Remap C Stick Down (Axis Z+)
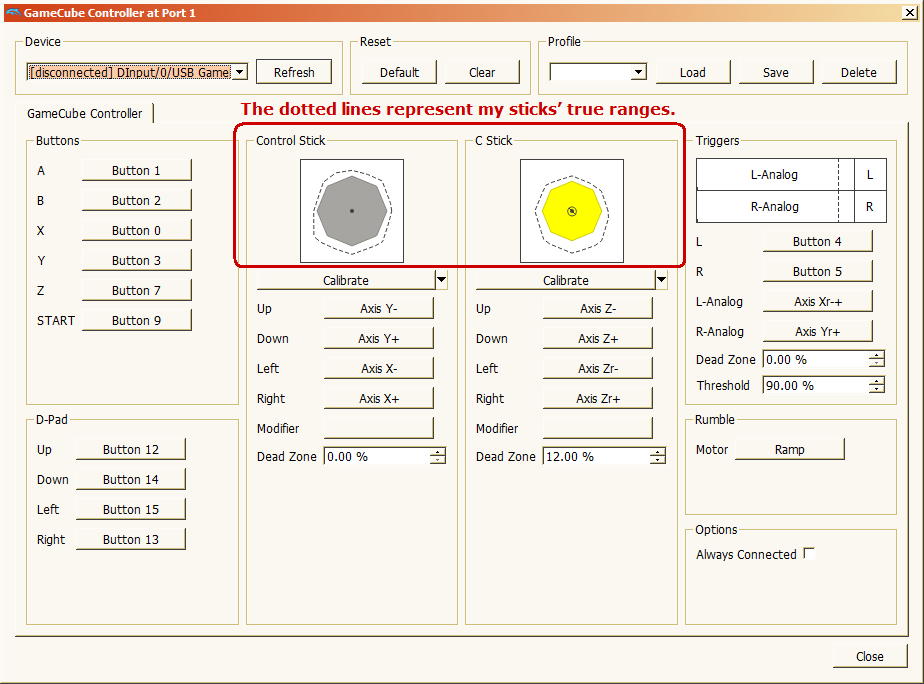The height and width of the screenshot is (684, 924). point(598,338)
